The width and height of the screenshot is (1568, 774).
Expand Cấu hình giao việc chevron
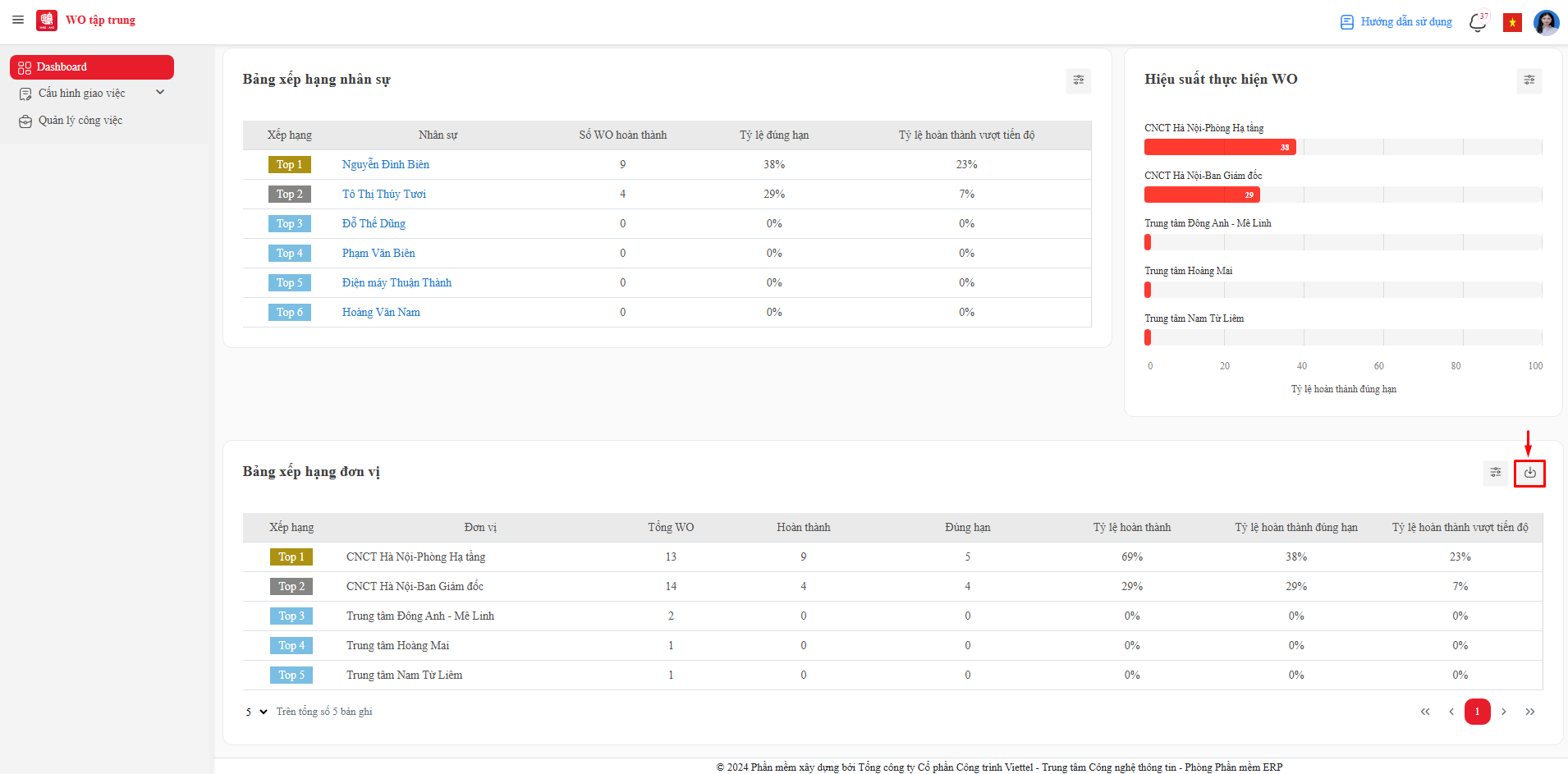pyautogui.click(x=160, y=93)
